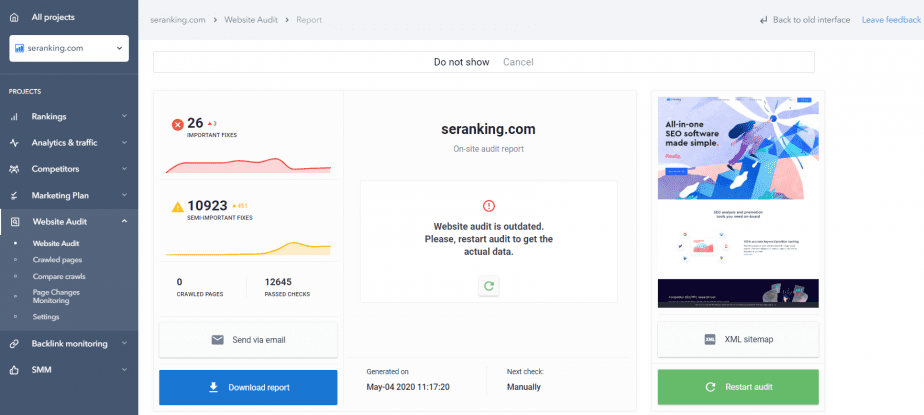Click the May-04 2020 11:17:20 generated date

point(408,387)
